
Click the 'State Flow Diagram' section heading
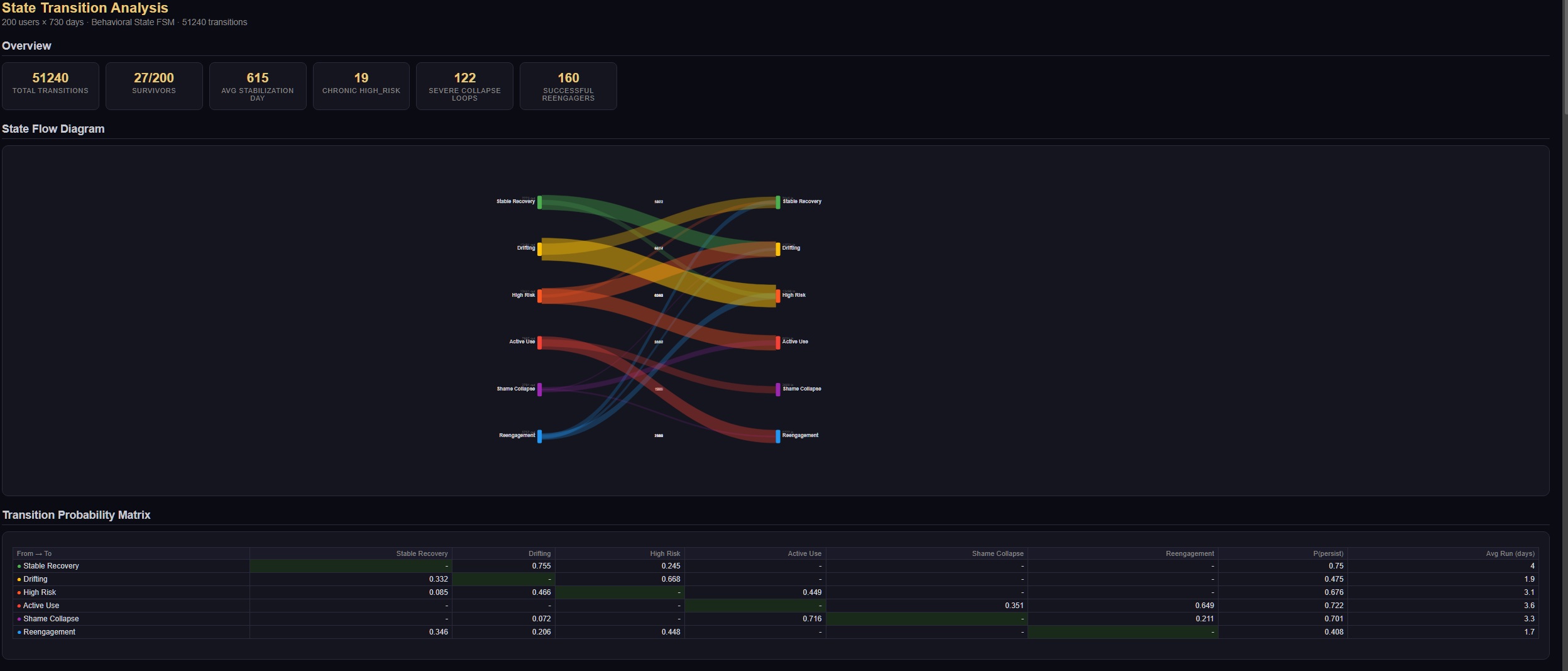[x=53, y=129]
